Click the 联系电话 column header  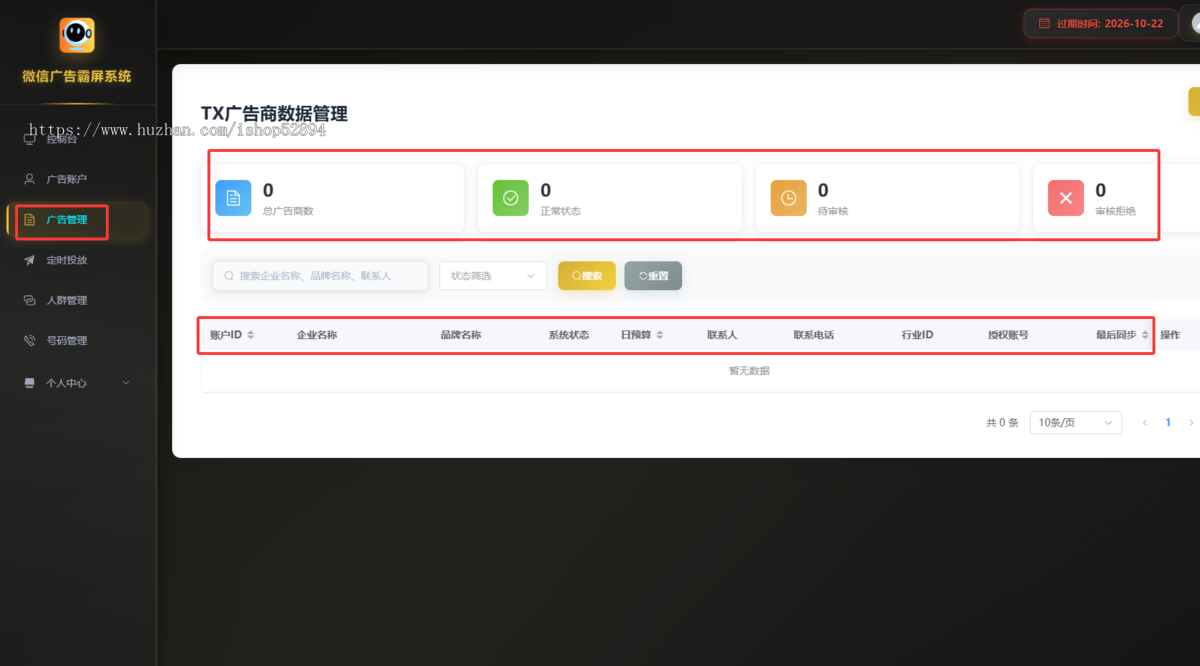(x=813, y=335)
